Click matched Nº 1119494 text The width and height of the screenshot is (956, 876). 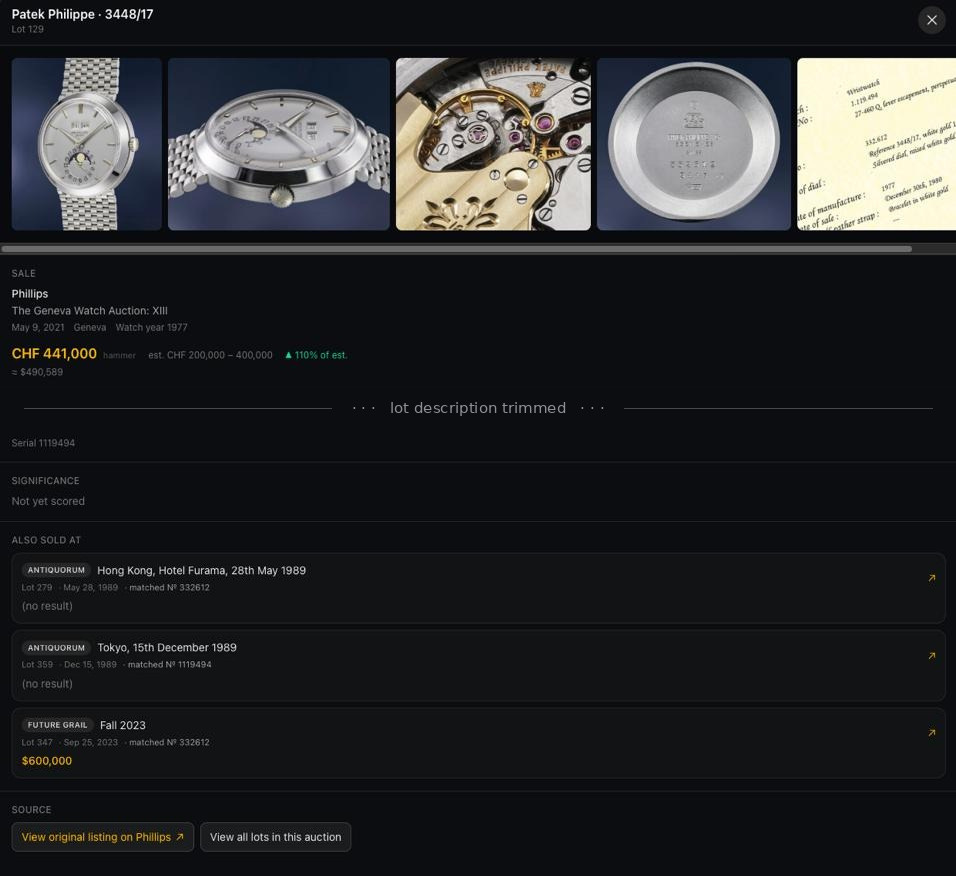(x=169, y=664)
